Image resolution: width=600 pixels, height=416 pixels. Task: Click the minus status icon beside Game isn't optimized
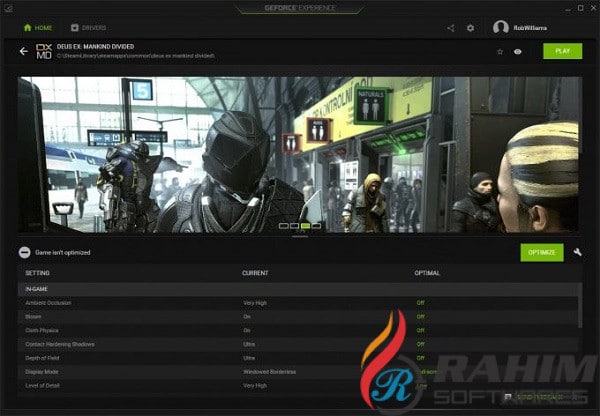[x=25, y=253]
